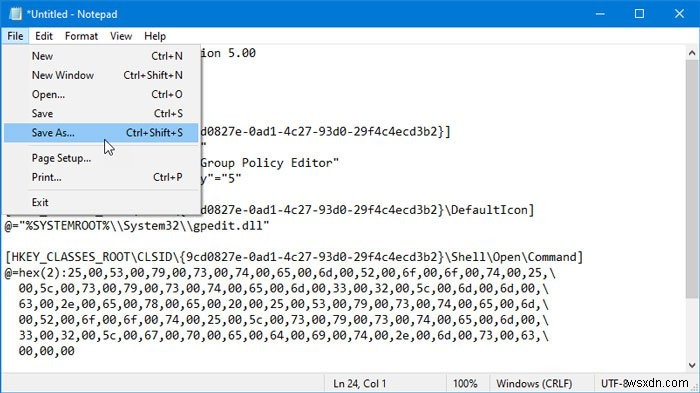This screenshot has width=700, height=393.
Task: Choose Print... from the File menu
Action: 101,177
